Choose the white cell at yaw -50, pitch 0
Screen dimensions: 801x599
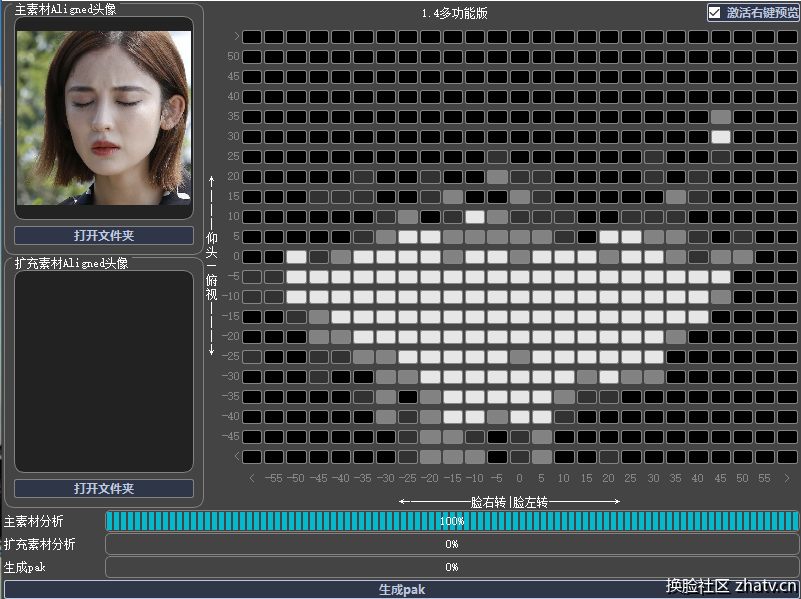click(296, 257)
